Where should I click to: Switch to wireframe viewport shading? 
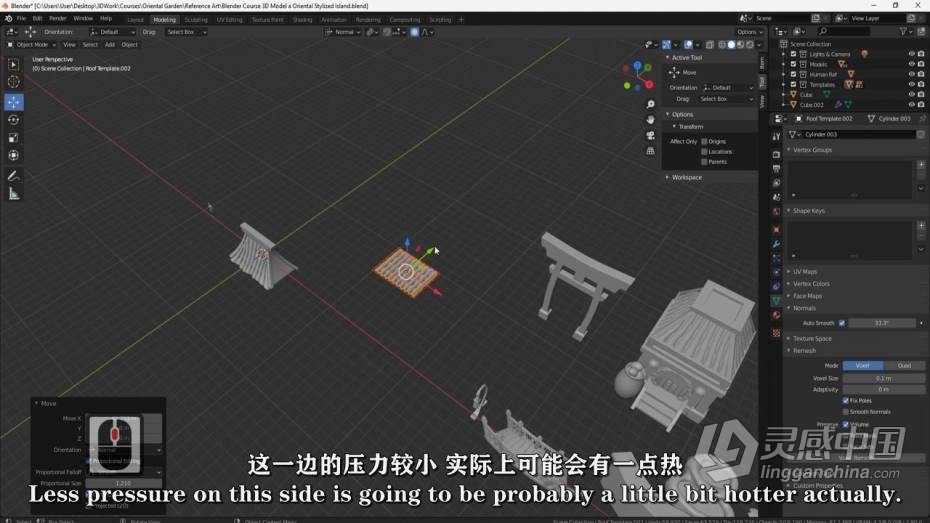(722, 44)
